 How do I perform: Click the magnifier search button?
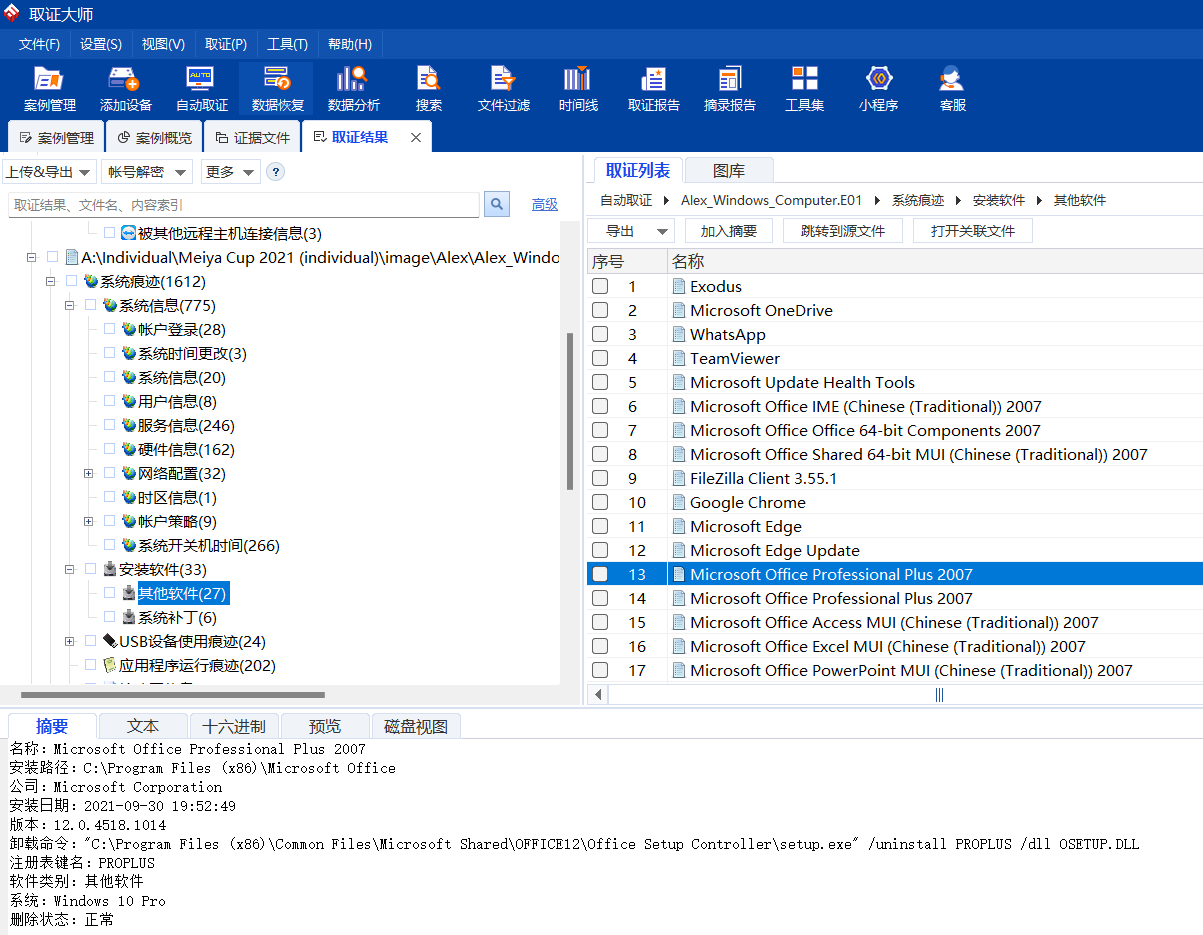497,204
